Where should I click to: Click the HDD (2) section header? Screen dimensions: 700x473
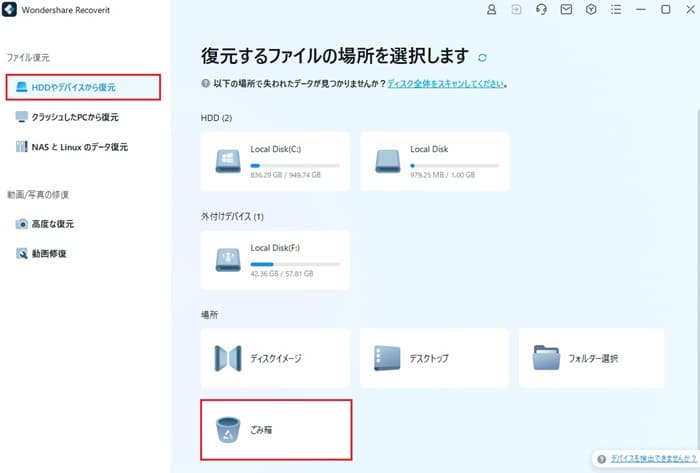217,118
